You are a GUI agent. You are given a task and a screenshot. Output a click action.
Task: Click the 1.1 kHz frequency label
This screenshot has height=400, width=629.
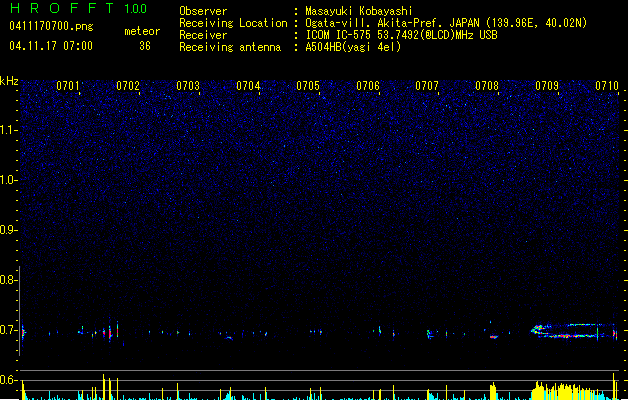tap(8, 130)
